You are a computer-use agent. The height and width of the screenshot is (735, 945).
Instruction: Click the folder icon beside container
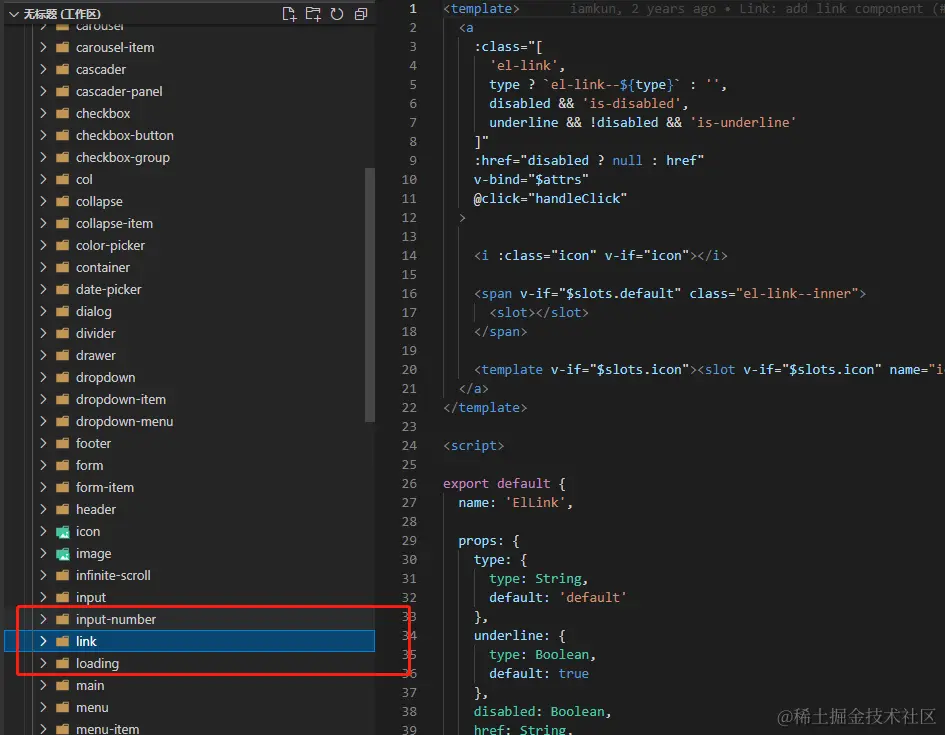pos(63,267)
